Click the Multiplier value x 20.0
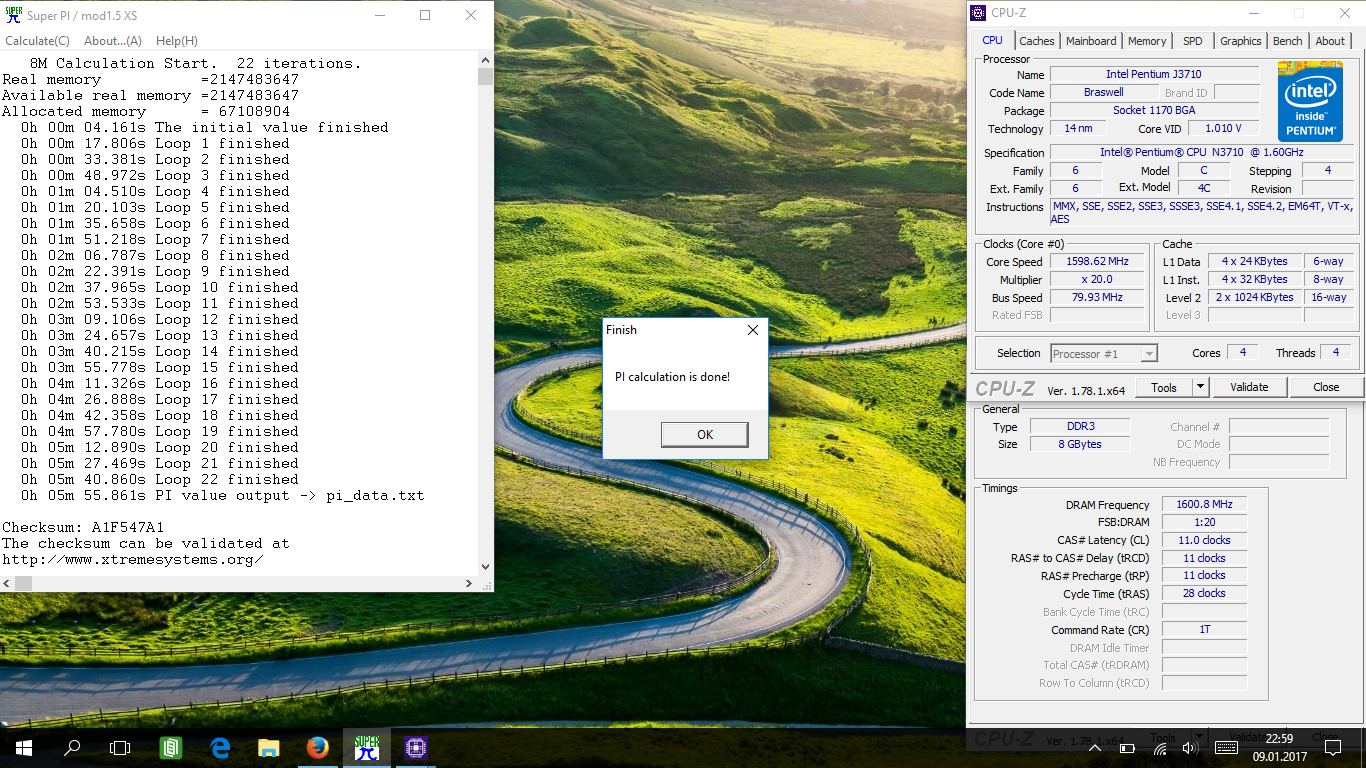The image size is (1366, 768). pos(1096,280)
